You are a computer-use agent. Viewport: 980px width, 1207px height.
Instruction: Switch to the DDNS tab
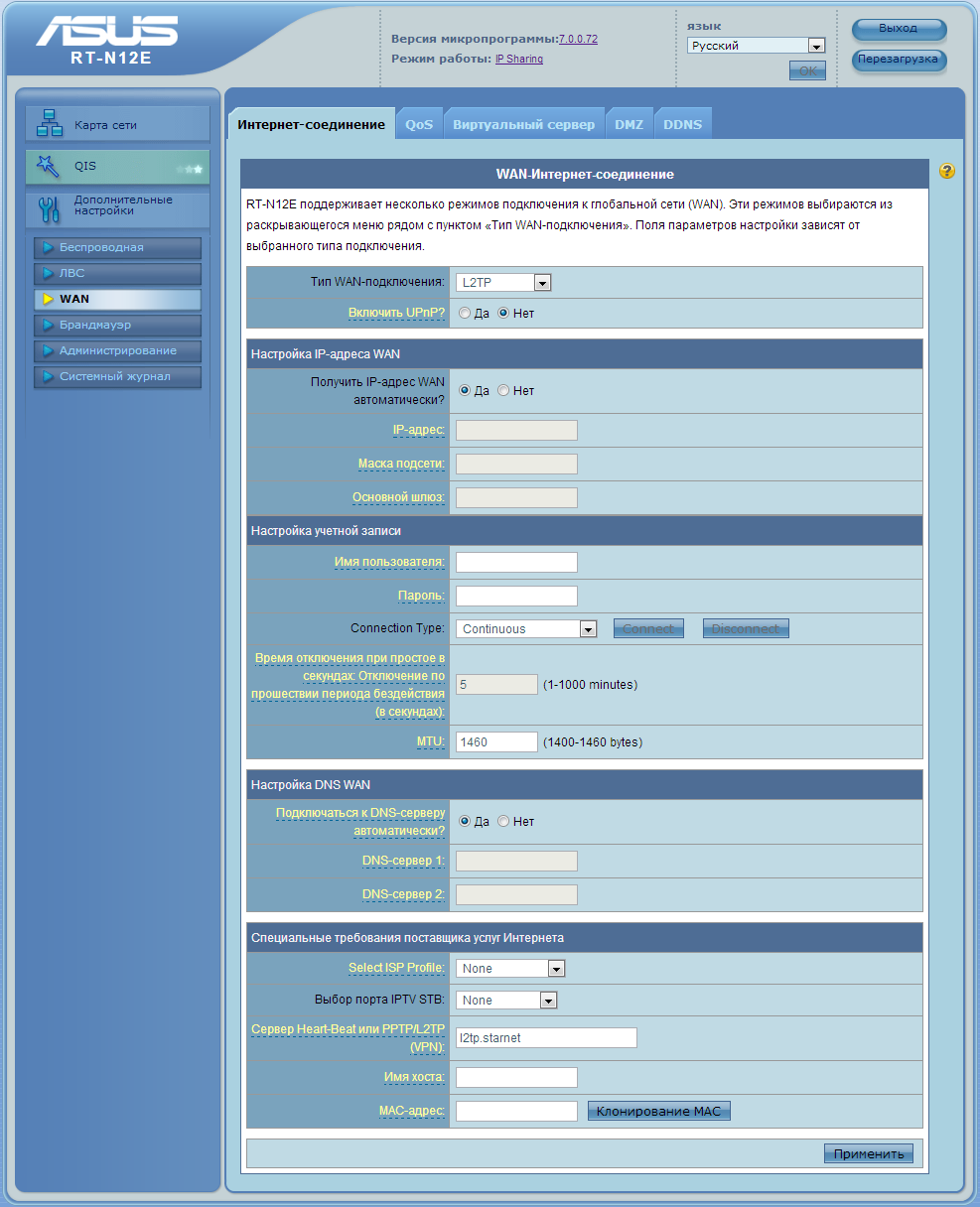point(682,125)
